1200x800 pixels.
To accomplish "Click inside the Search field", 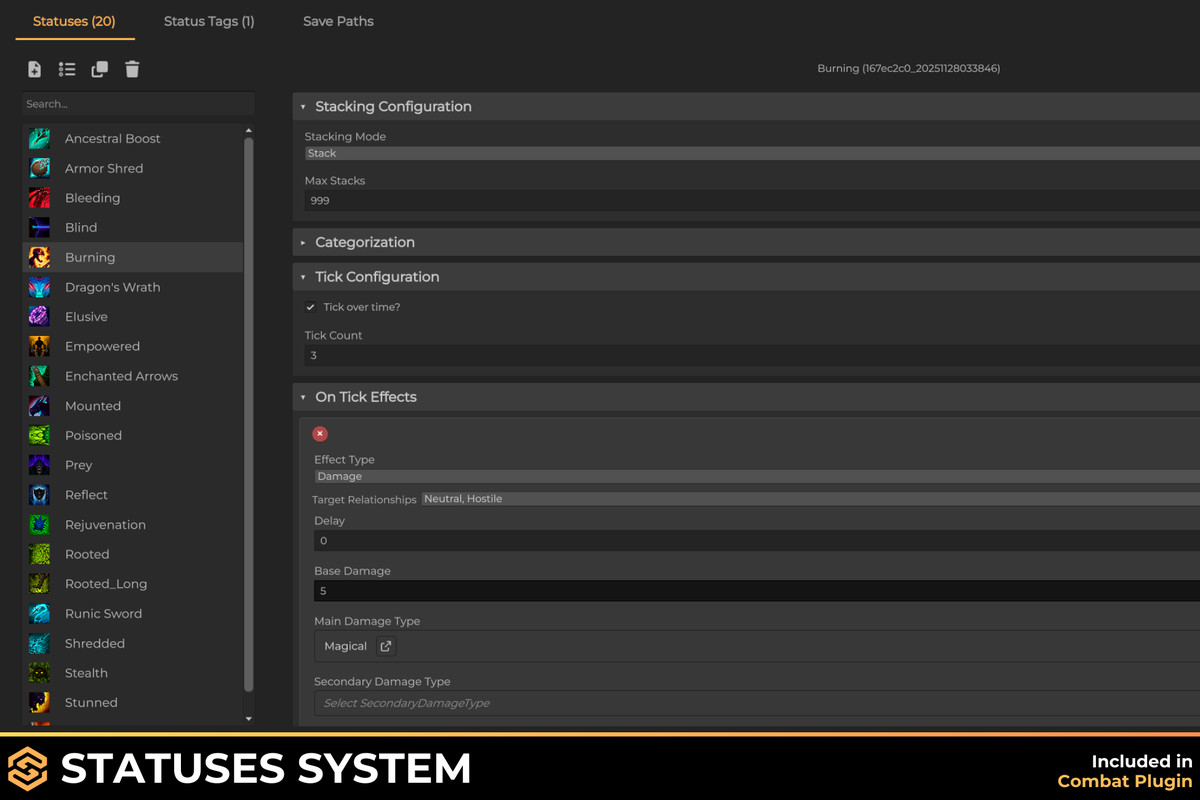I will (137, 103).
